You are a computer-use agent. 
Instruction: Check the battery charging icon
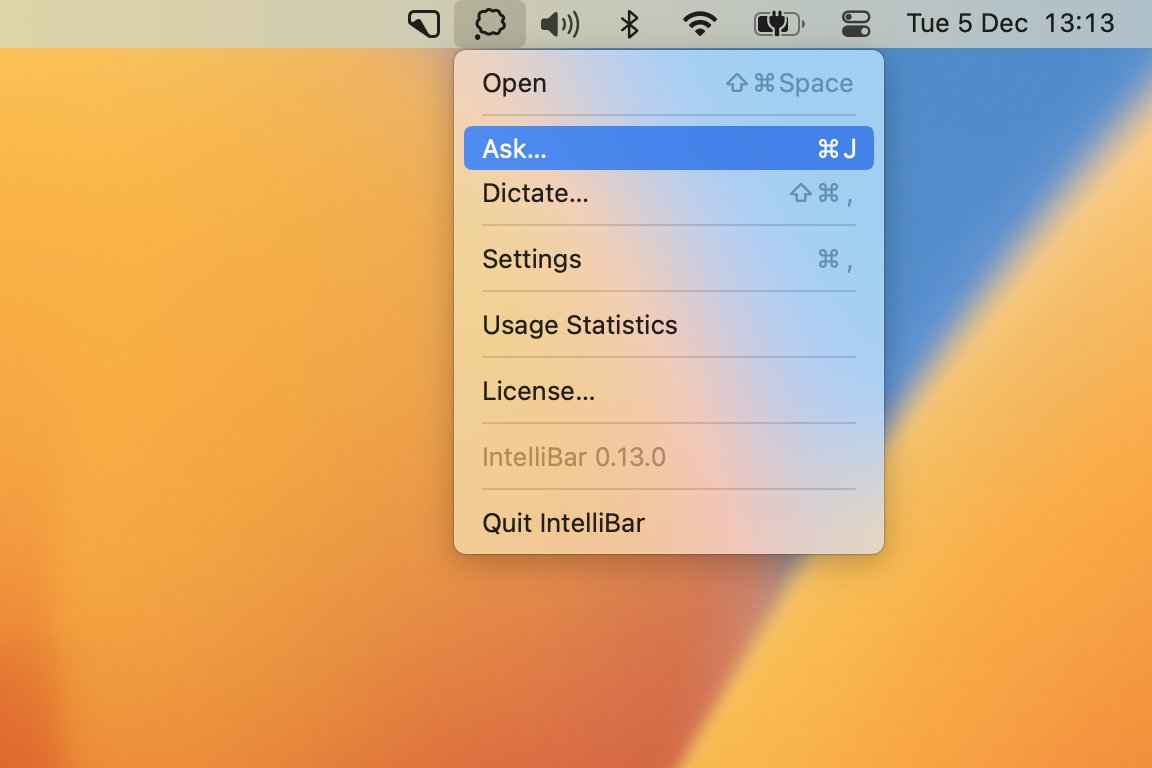click(779, 24)
